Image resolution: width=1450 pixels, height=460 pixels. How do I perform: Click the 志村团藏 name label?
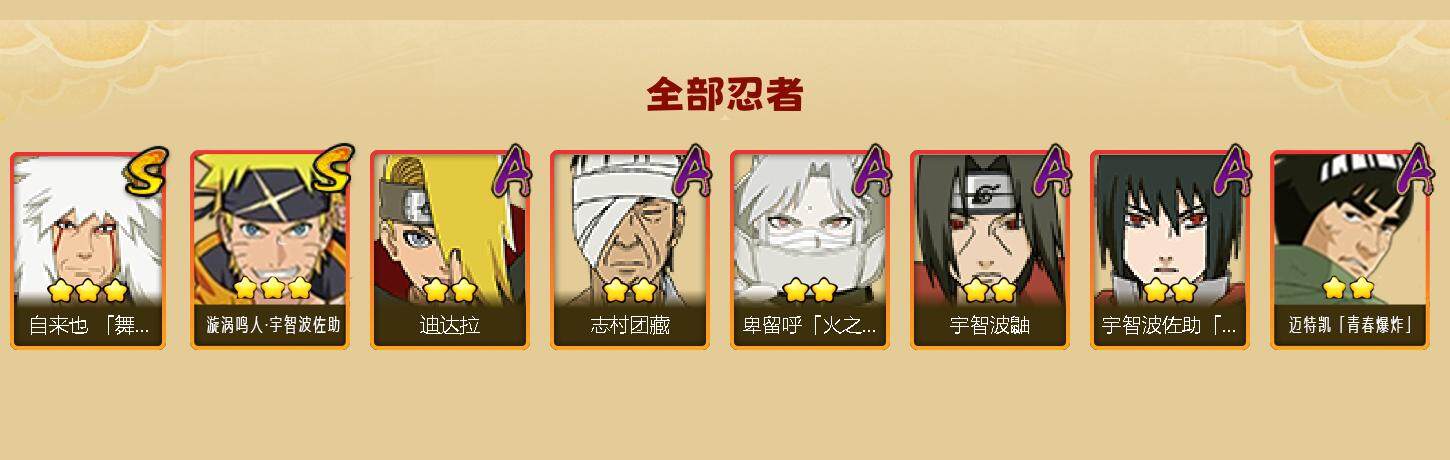tap(630, 326)
